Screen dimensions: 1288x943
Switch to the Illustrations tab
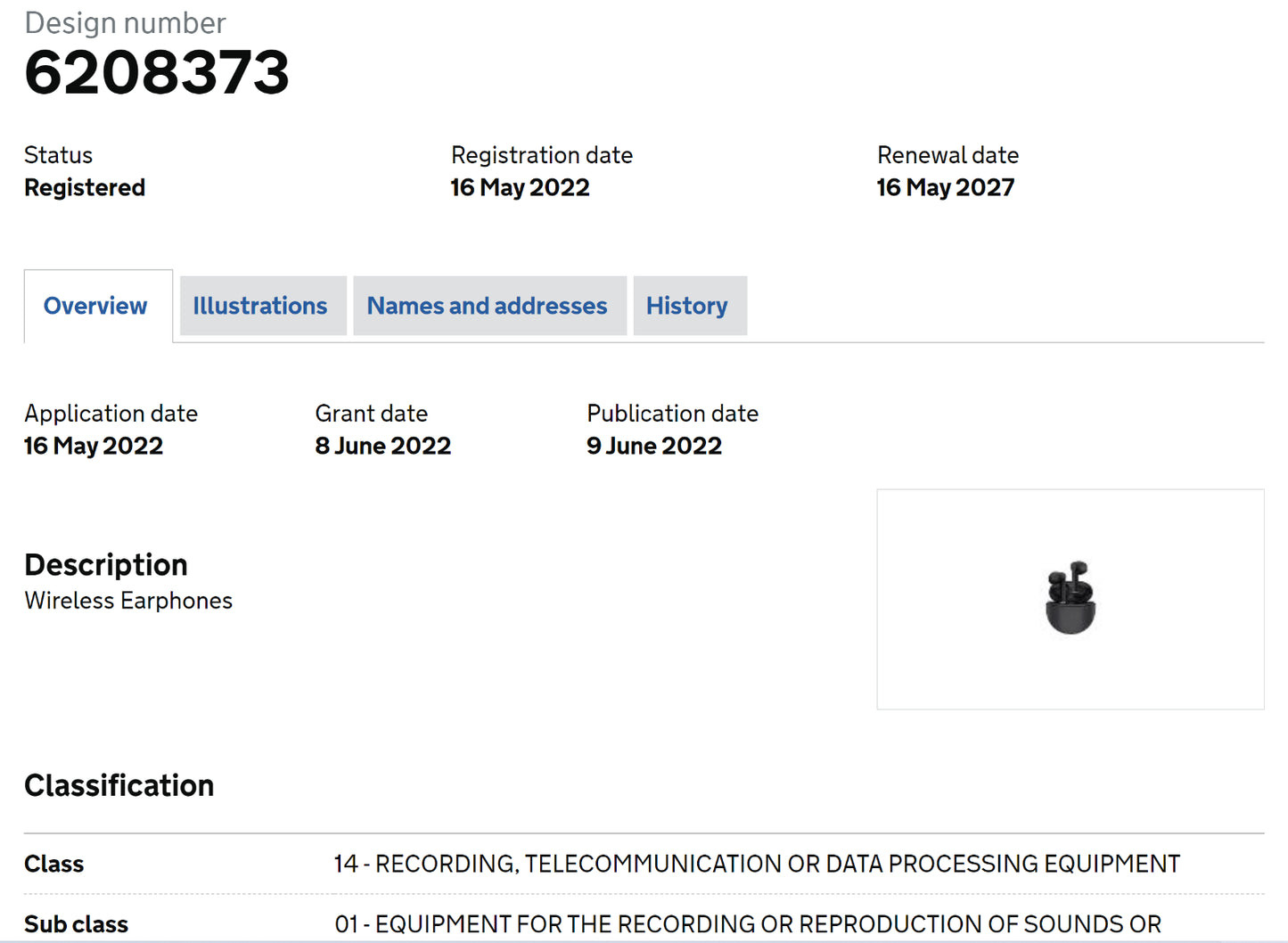(x=260, y=306)
